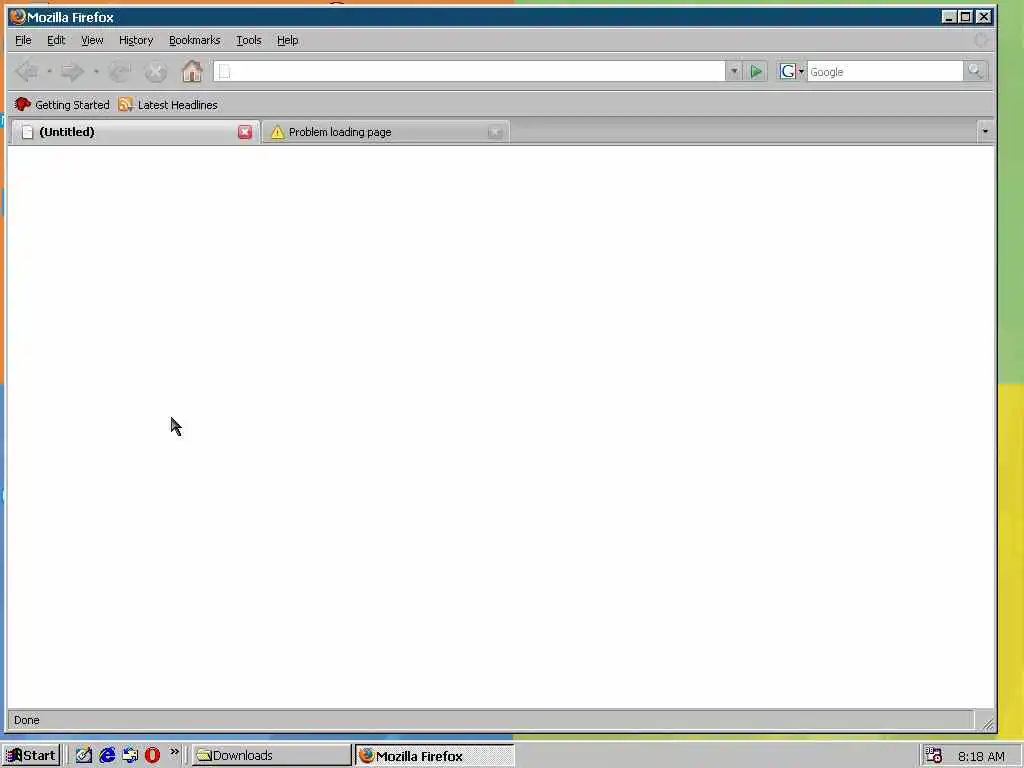Click the 8:18 AM system clock
The width and height of the screenshot is (1024, 768).
[x=982, y=756]
